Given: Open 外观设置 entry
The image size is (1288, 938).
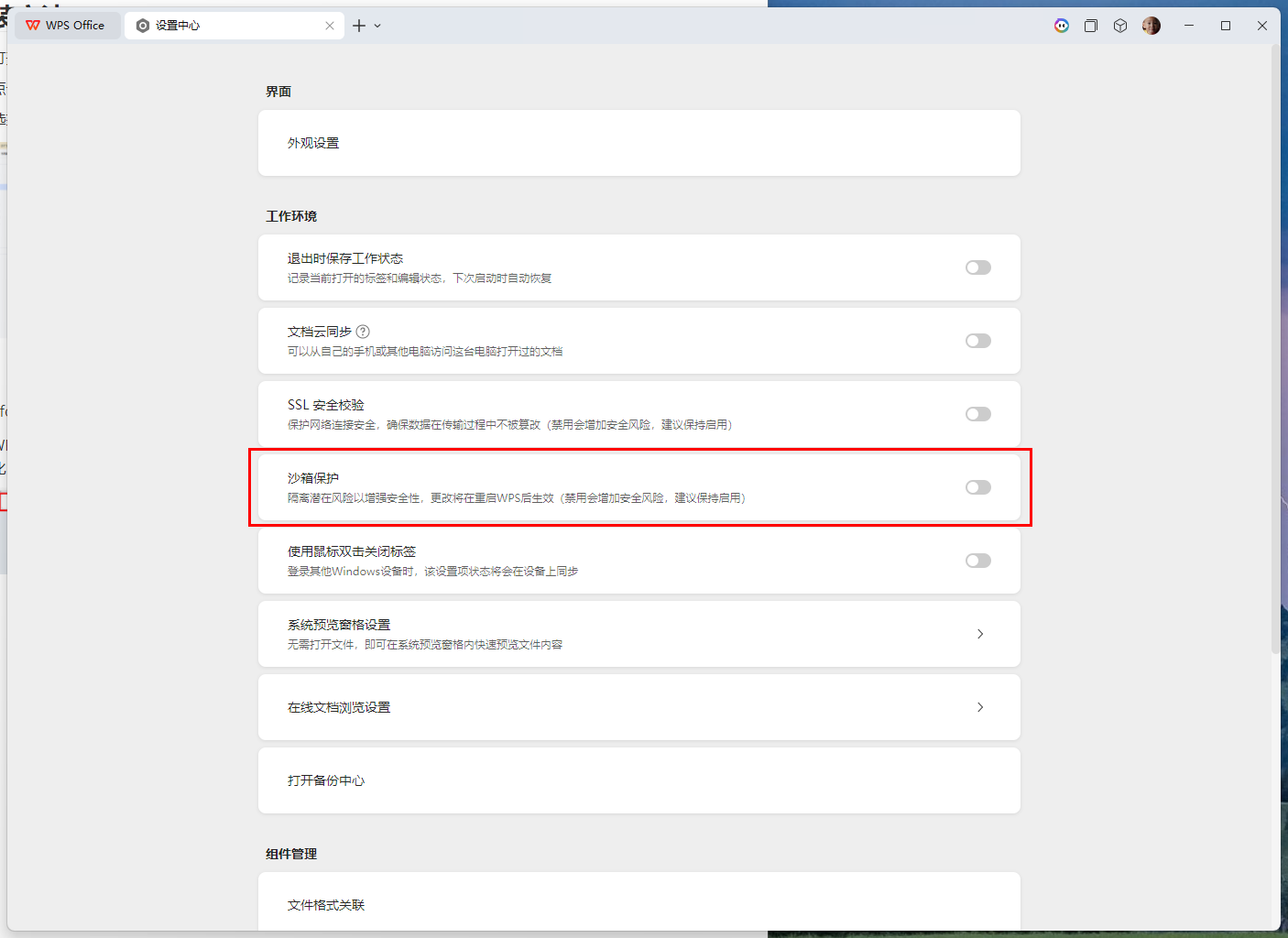Looking at the screenshot, I should click(x=313, y=143).
